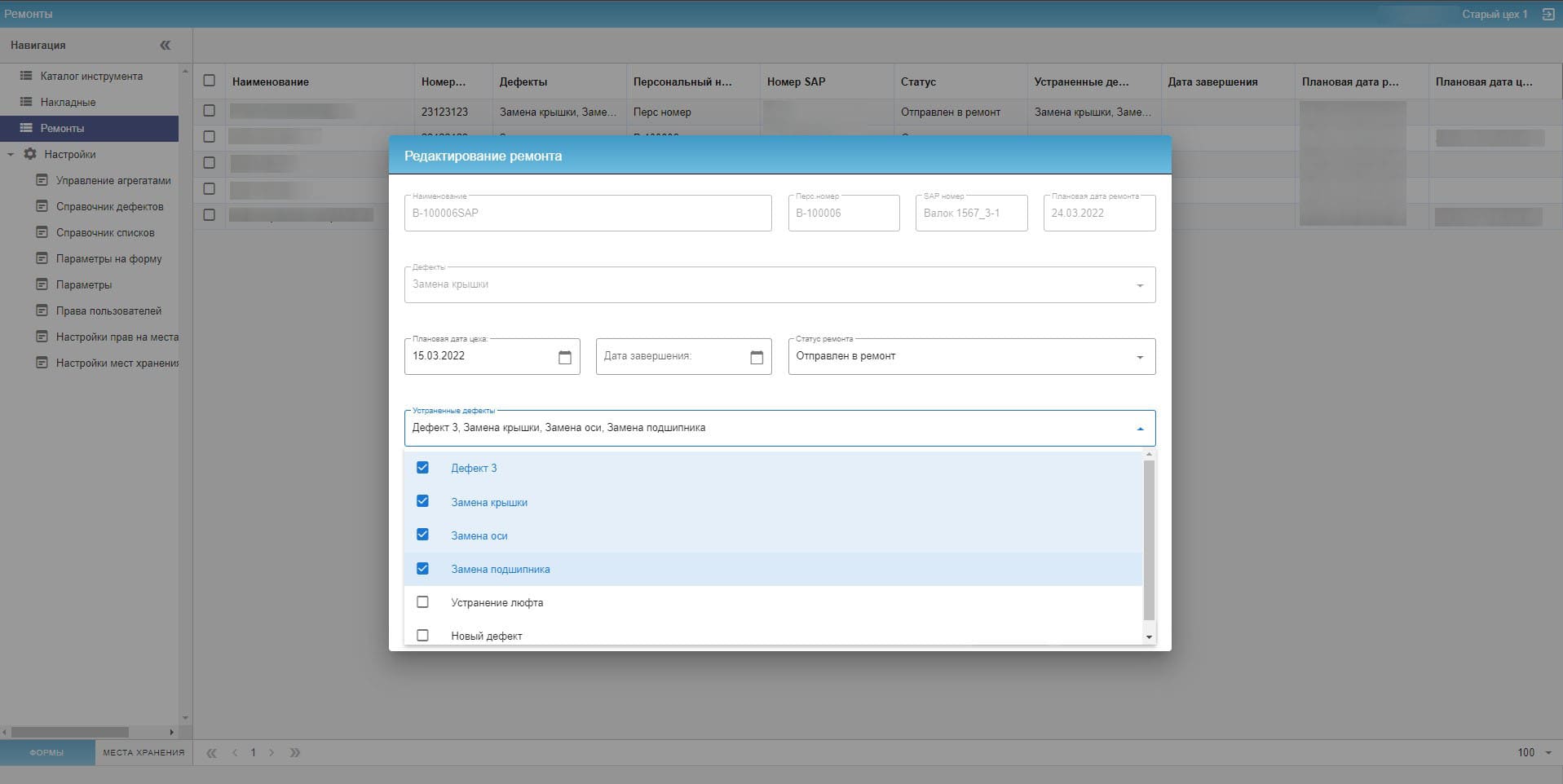
Task: Uncheck the Дефект 3 checkbox
Action: click(422, 468)
